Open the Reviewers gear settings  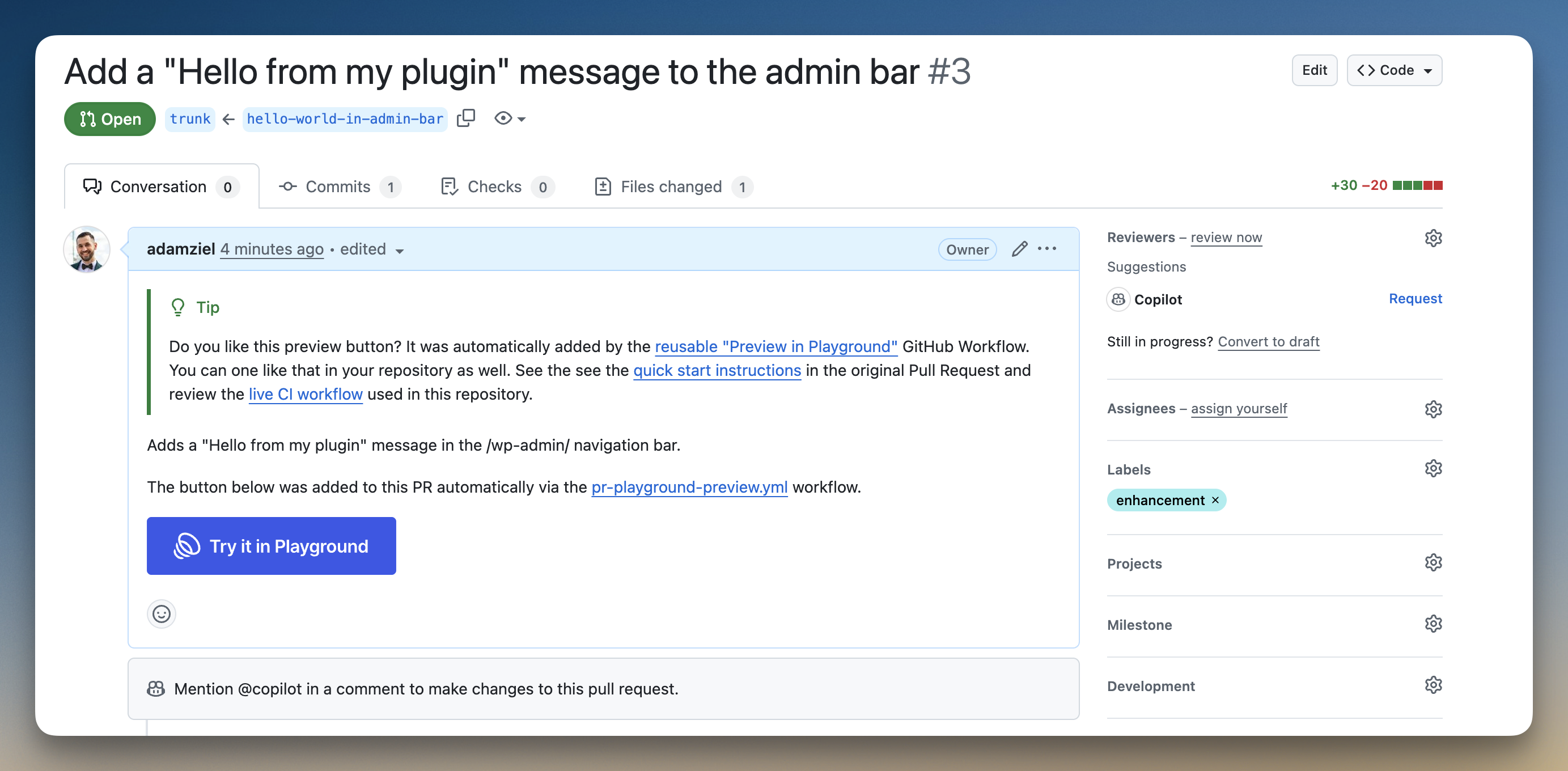(x=1433, y=238)
